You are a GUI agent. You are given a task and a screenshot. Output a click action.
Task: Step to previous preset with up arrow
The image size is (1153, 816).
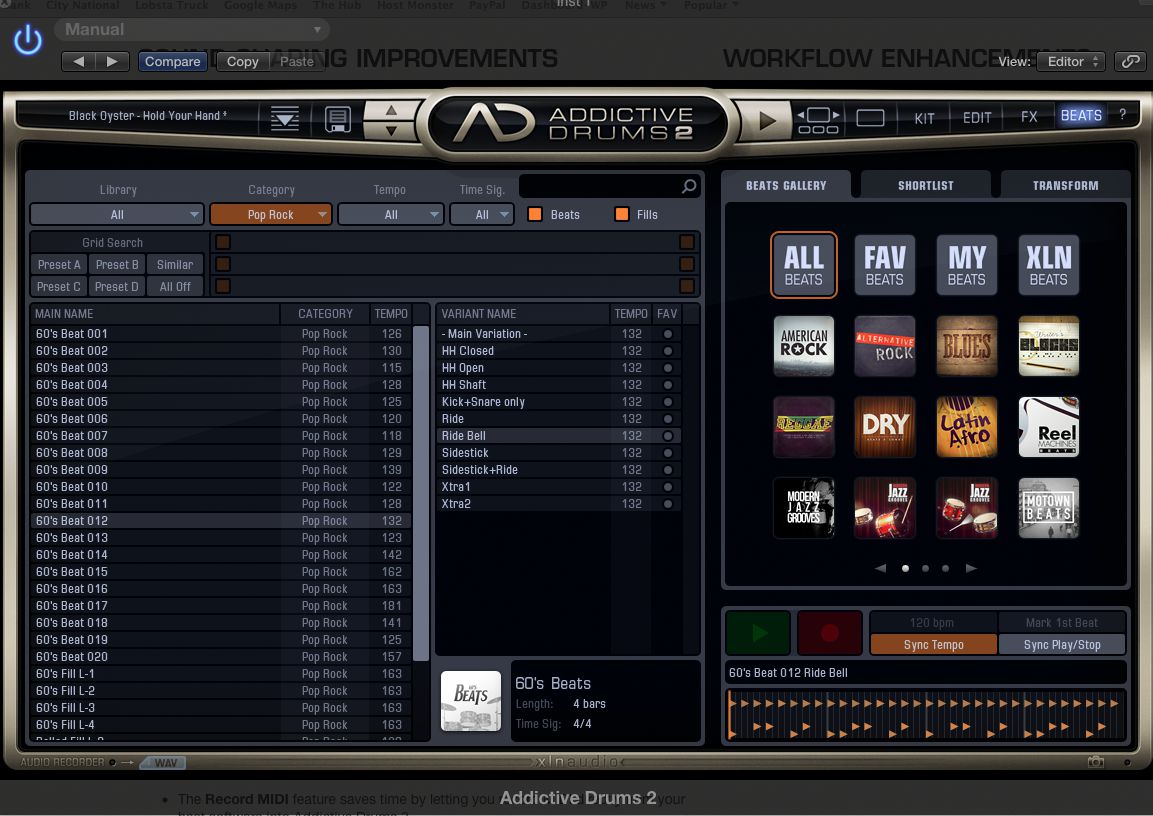point(391,110)
